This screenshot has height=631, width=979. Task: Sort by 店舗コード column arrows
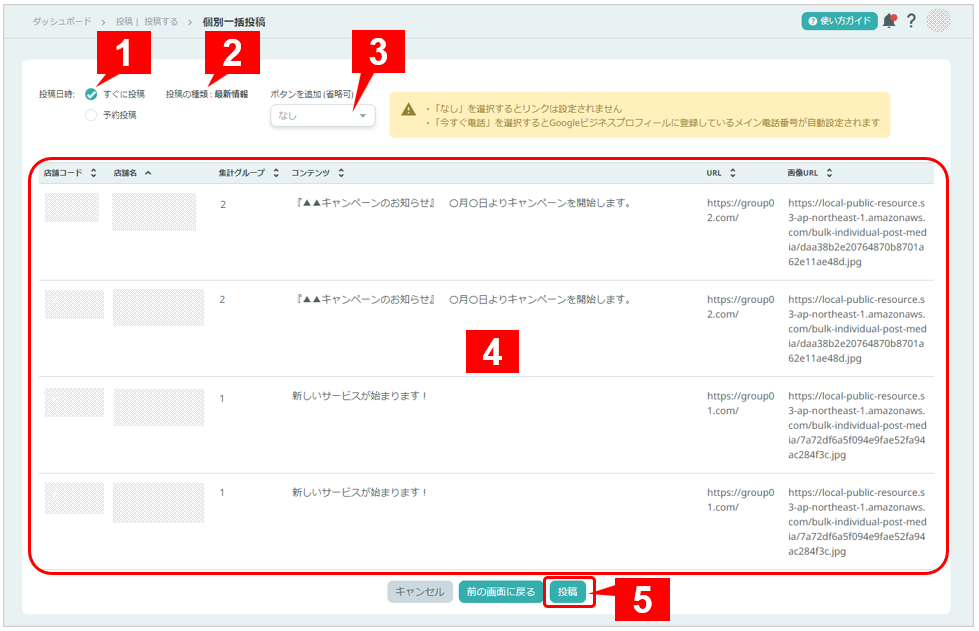point(94,173)
